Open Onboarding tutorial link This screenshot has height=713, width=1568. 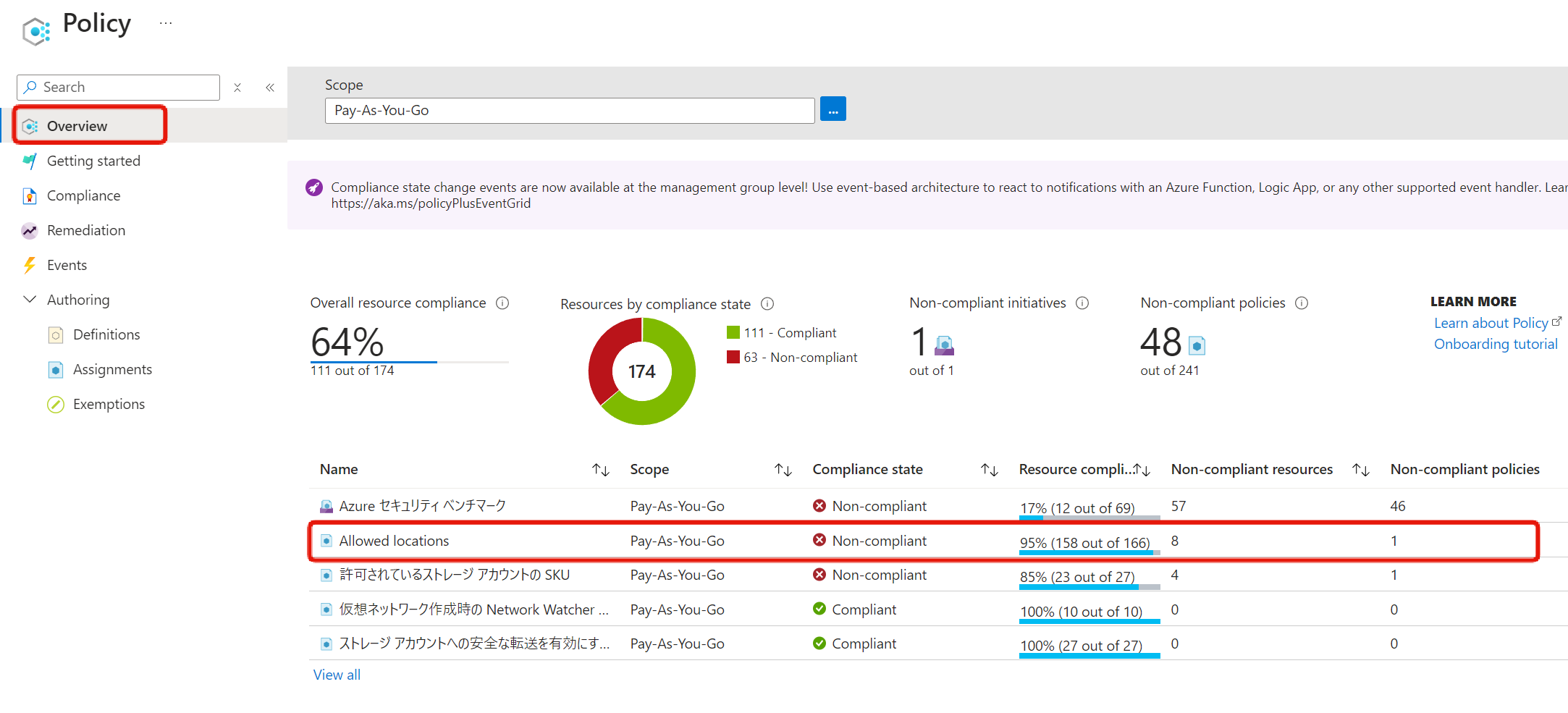click(x=1496, y=344)
